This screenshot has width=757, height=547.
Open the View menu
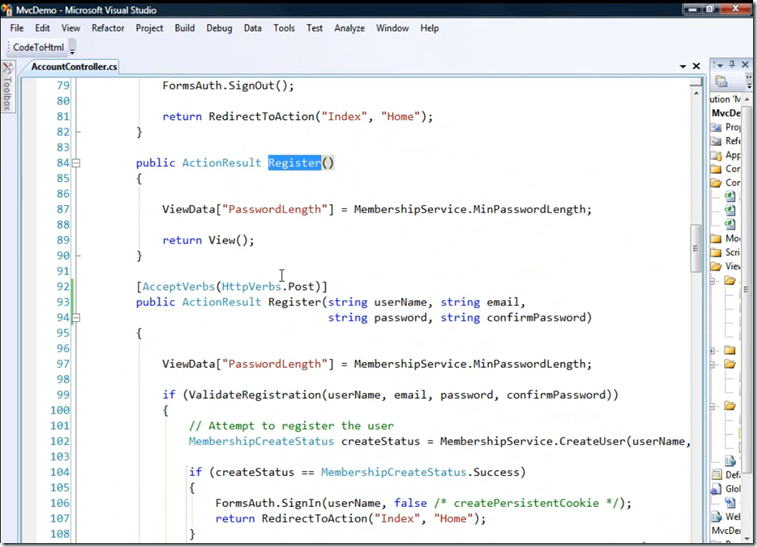70,28
